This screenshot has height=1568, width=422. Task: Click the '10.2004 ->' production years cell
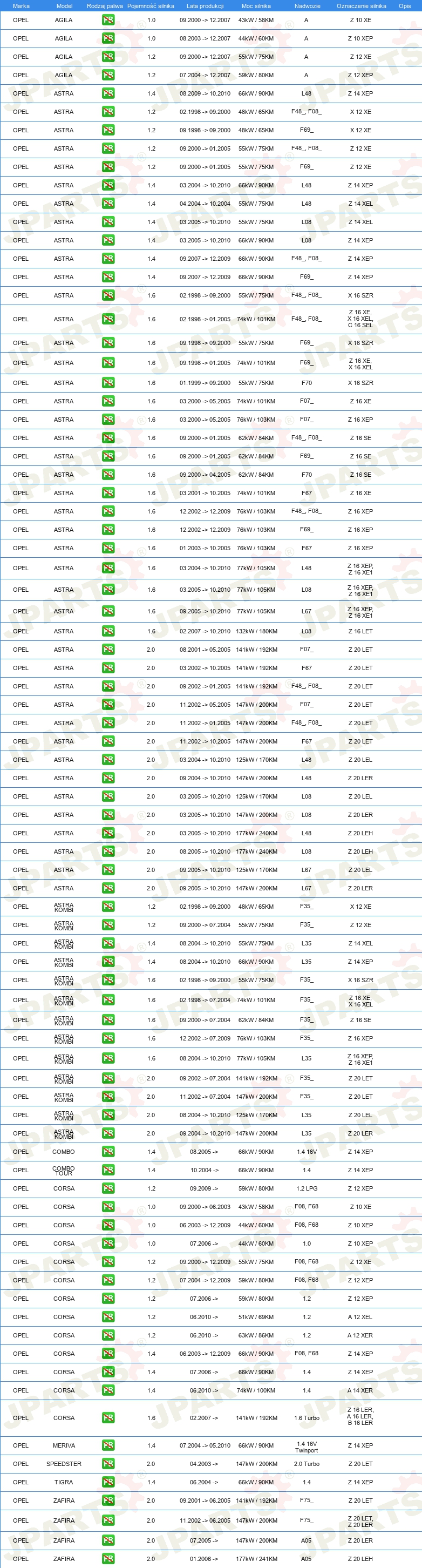(x=205, y=1170)
